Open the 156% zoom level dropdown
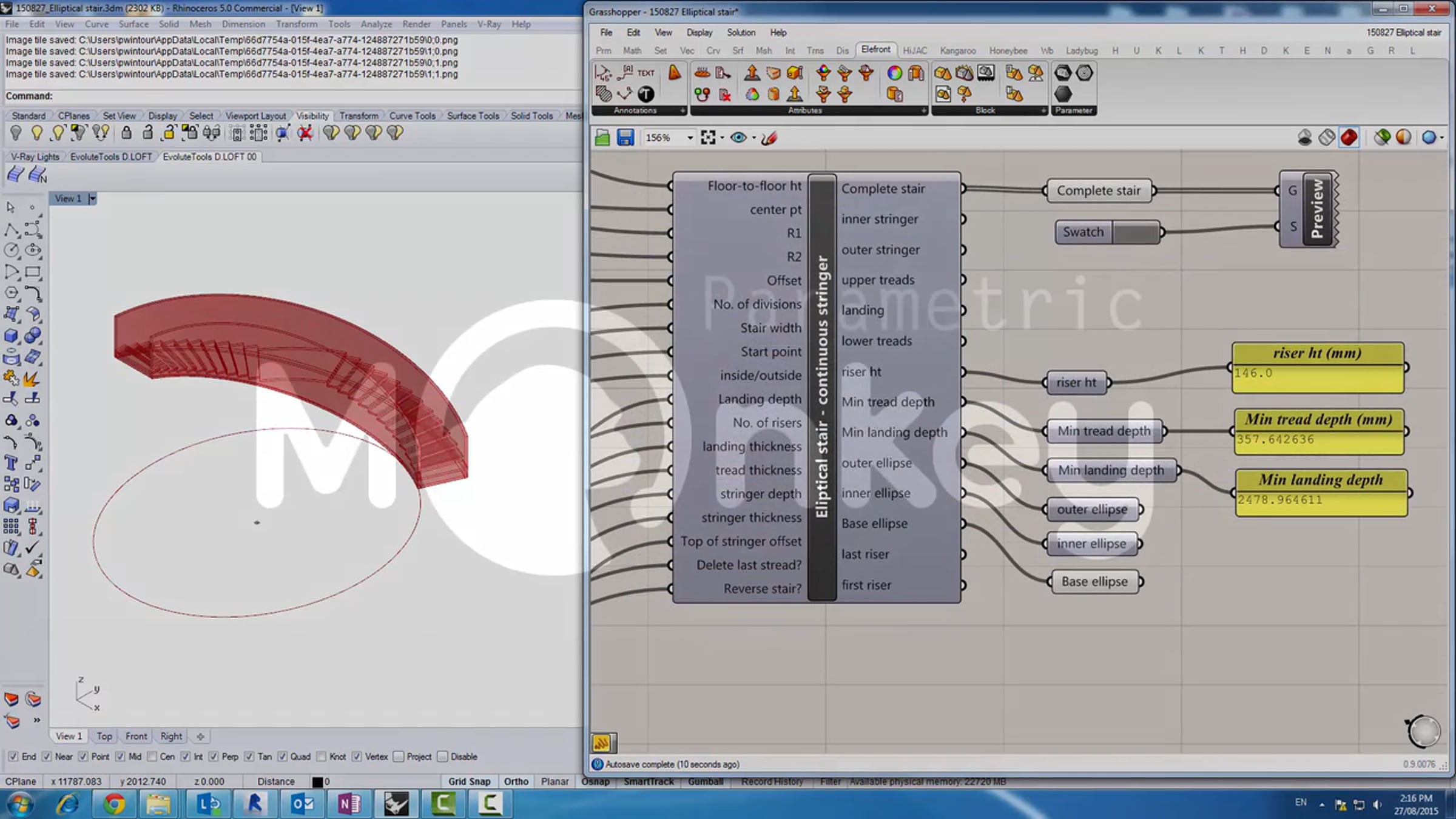The image size is (1456, 819). click(x=690, y=138)
